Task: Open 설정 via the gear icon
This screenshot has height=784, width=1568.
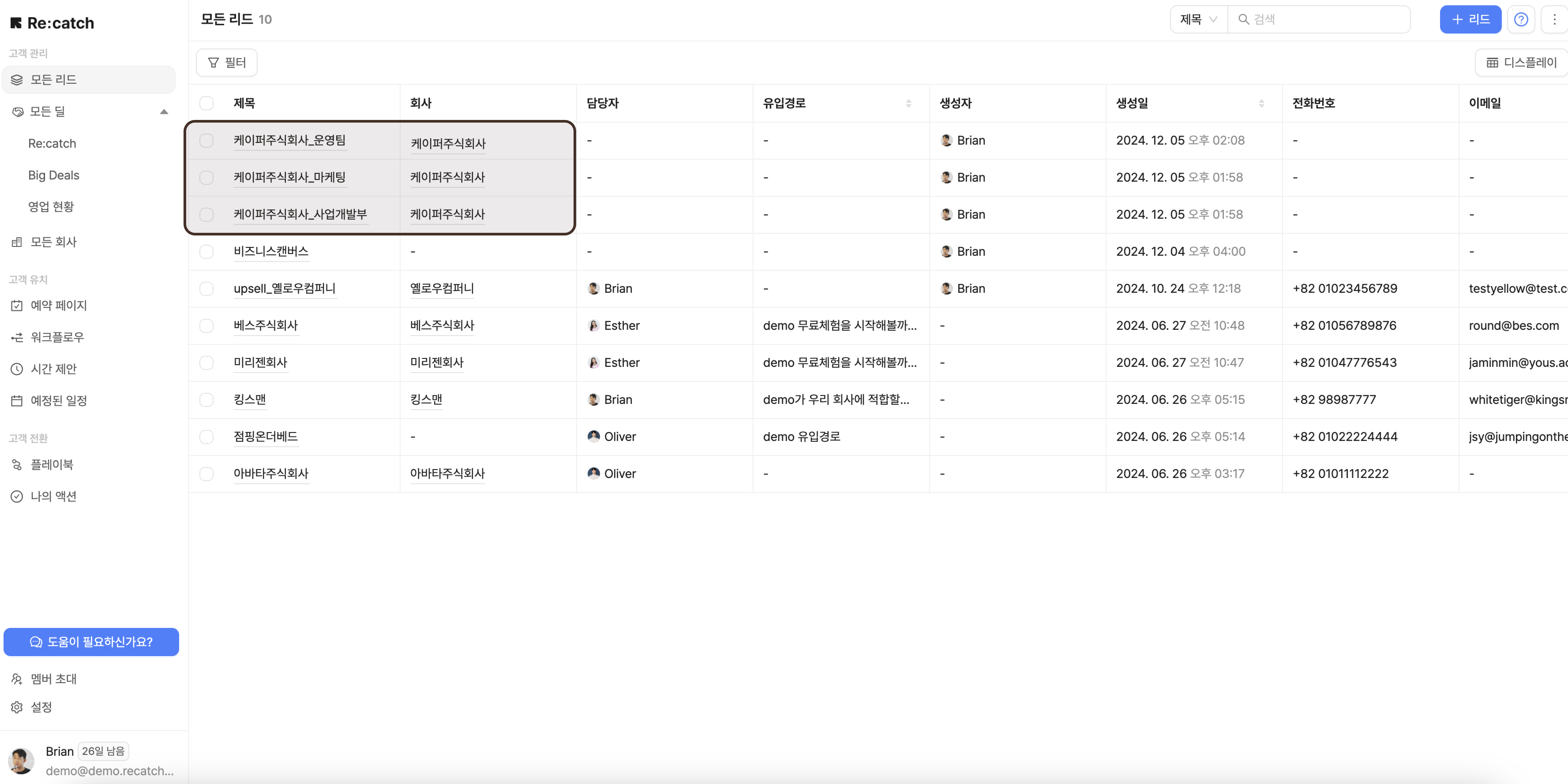Action: click(17, 707)
